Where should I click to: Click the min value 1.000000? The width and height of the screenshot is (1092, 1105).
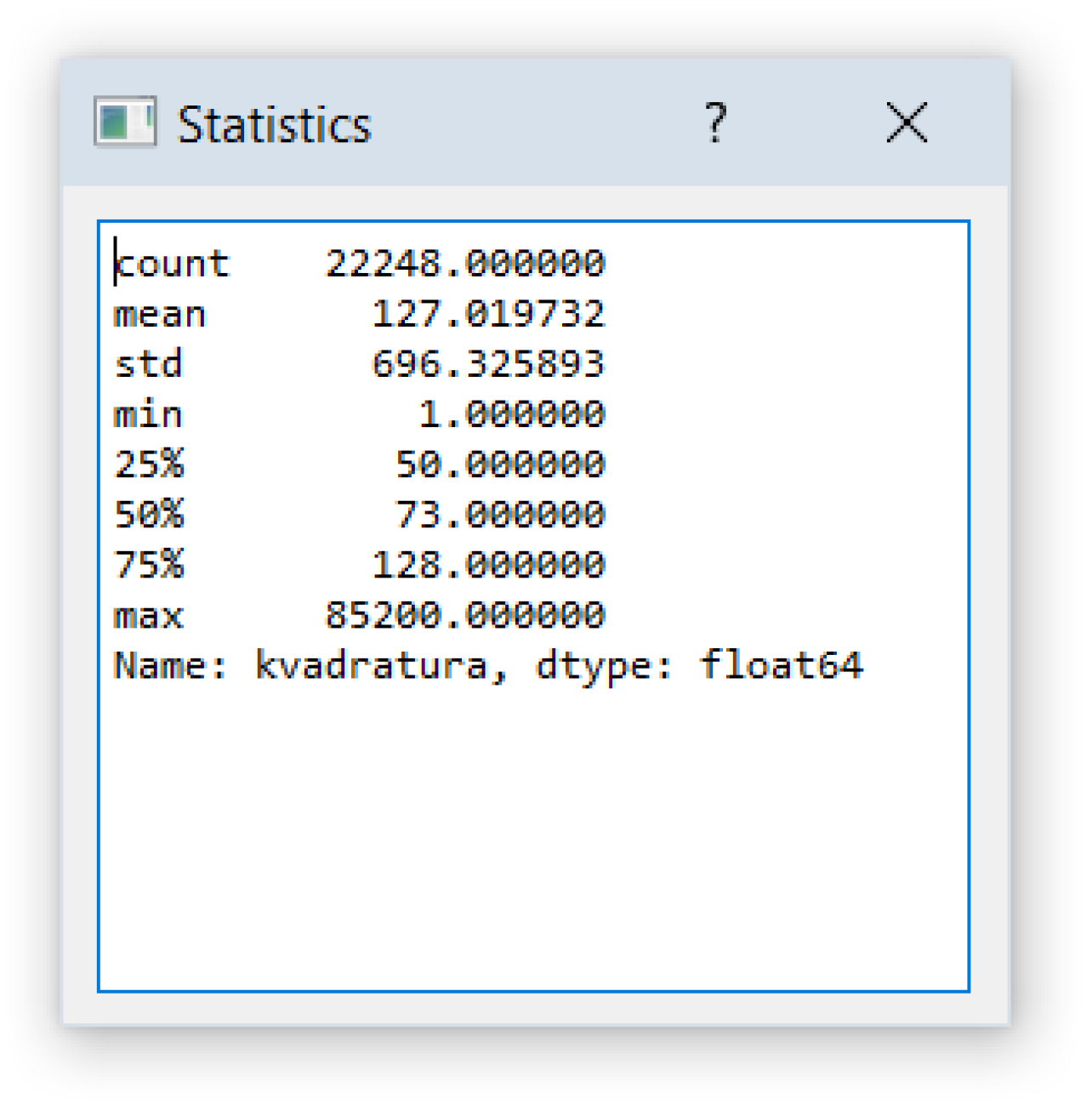pyautogui.click(x=511, y=414)
